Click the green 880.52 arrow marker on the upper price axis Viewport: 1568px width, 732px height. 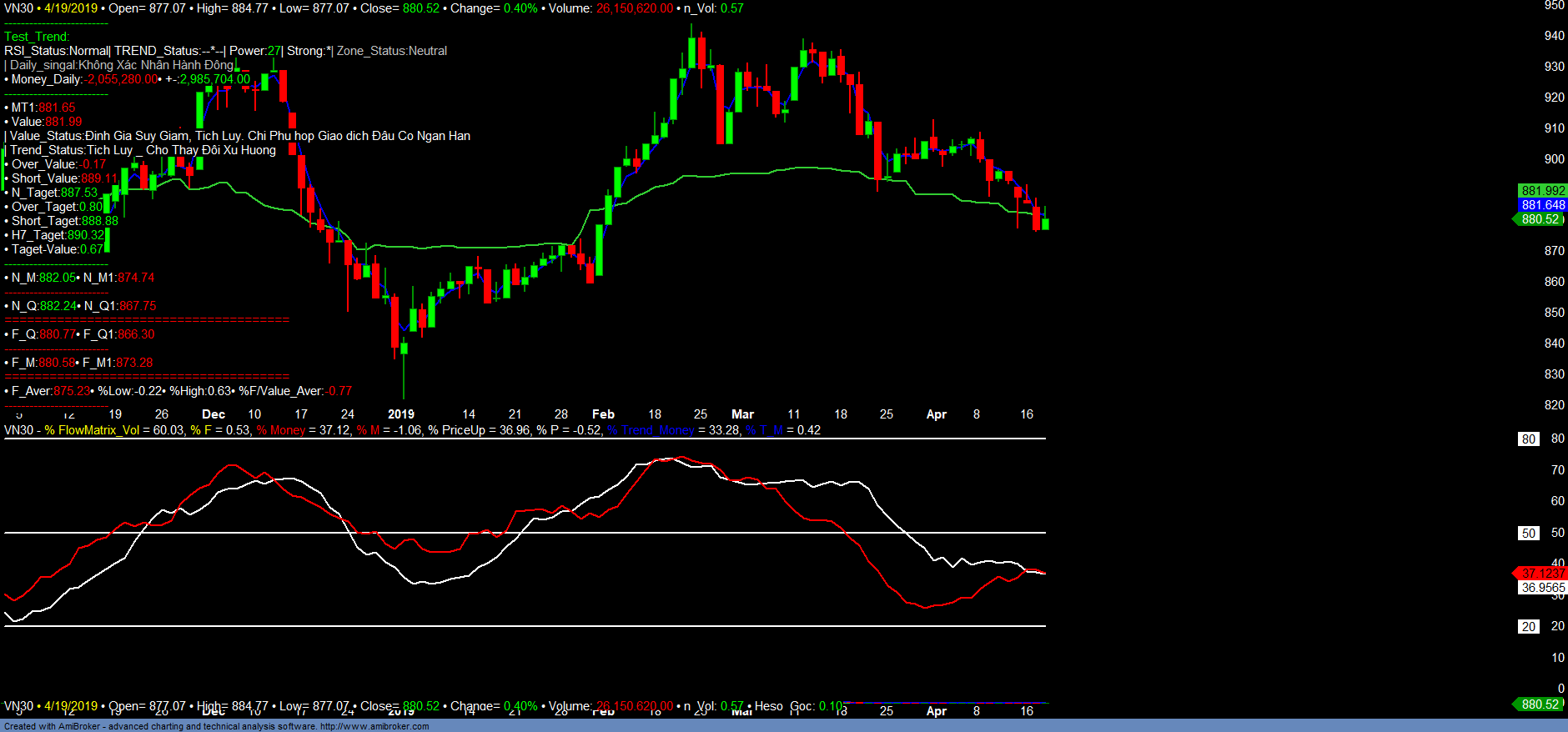[1539, 219]
